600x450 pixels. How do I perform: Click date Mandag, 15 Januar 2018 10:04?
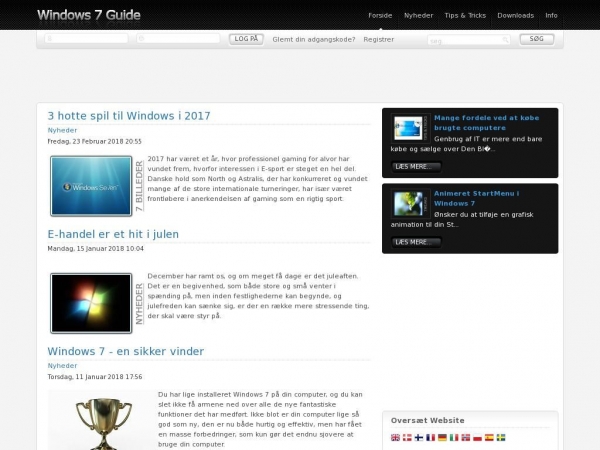(96, 248)
